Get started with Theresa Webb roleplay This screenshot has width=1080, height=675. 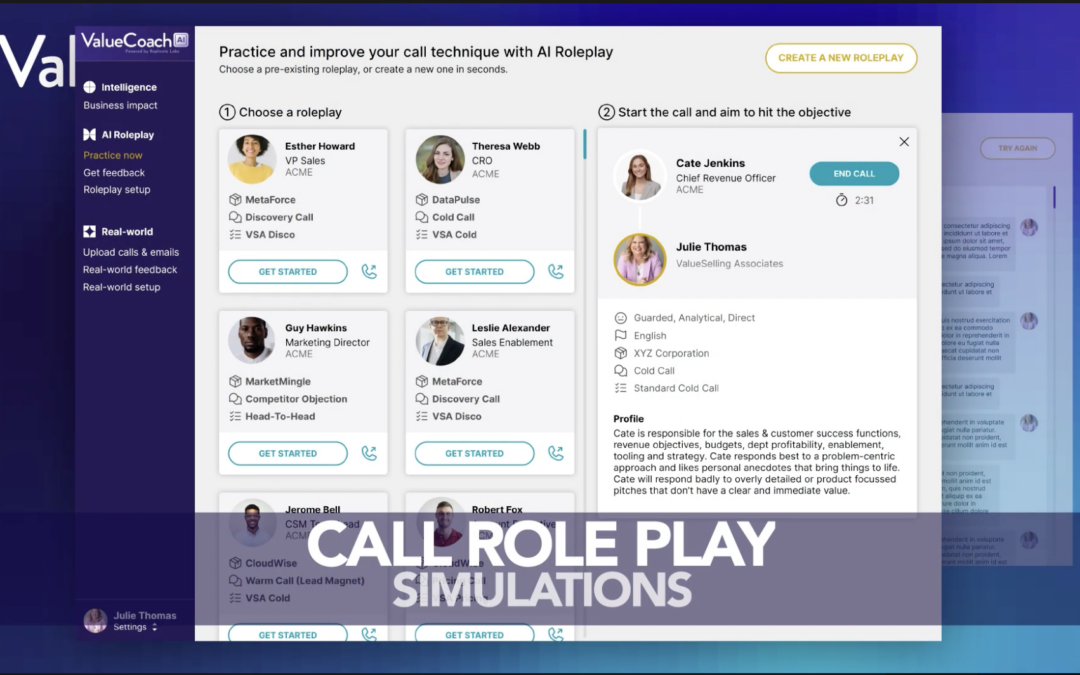475,271
